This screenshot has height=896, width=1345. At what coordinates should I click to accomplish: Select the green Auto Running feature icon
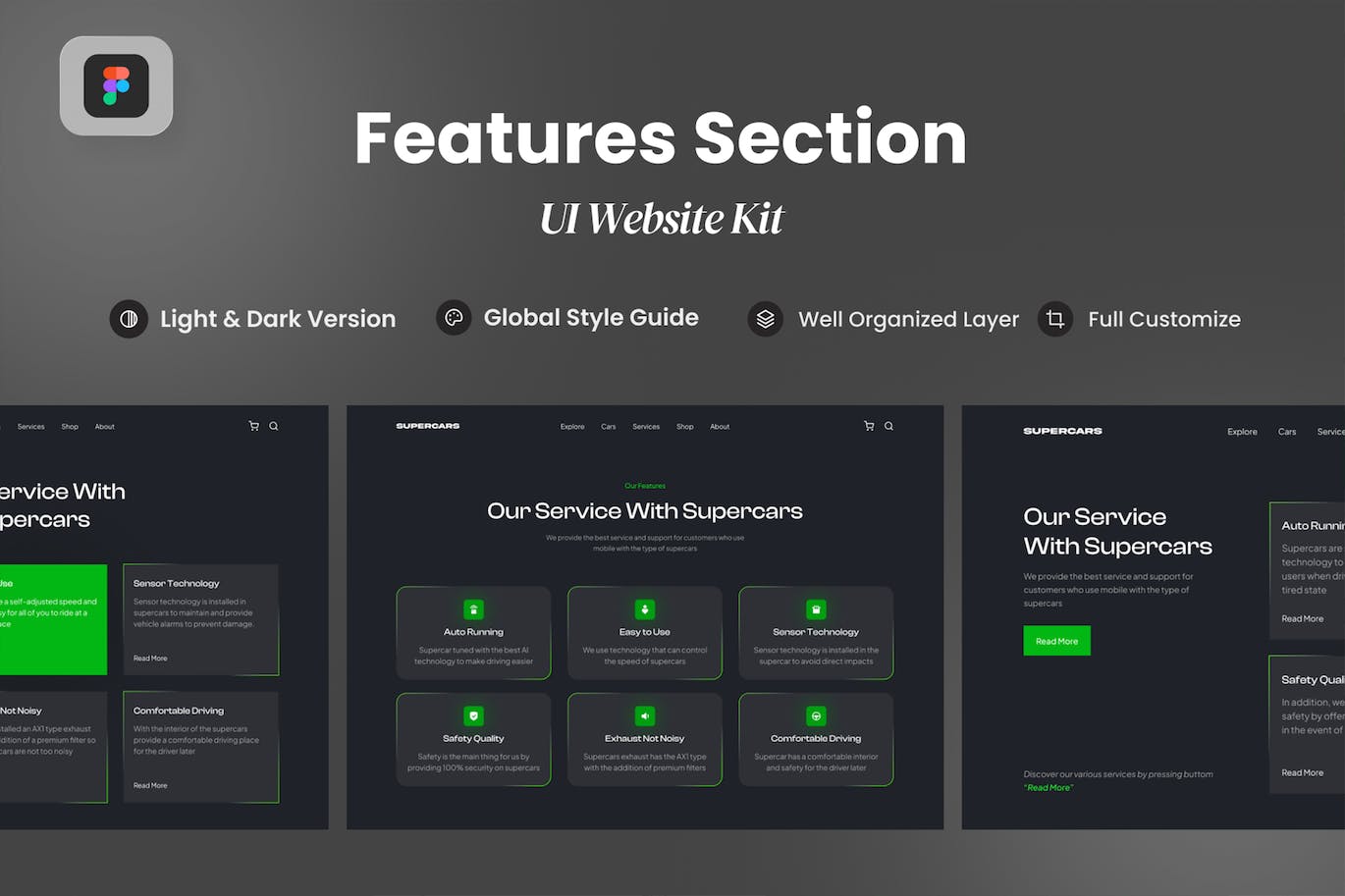(x=473, y=609)
